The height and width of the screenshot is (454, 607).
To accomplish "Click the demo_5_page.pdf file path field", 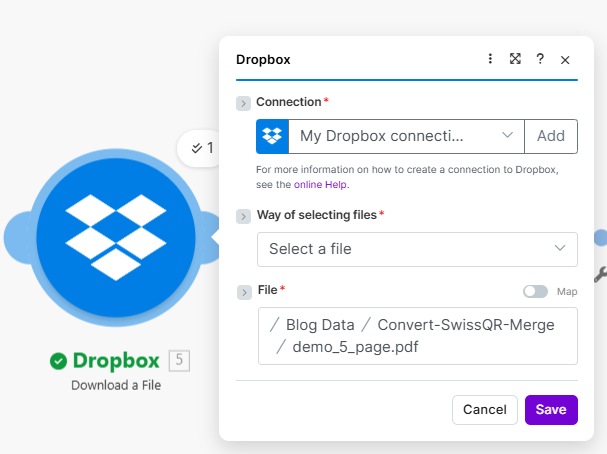I will [x=417, y=336].
